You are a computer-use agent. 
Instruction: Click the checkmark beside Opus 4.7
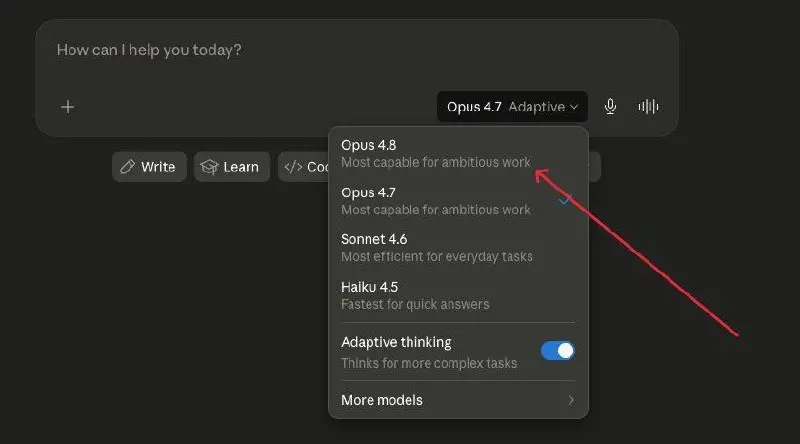(565, 201)
